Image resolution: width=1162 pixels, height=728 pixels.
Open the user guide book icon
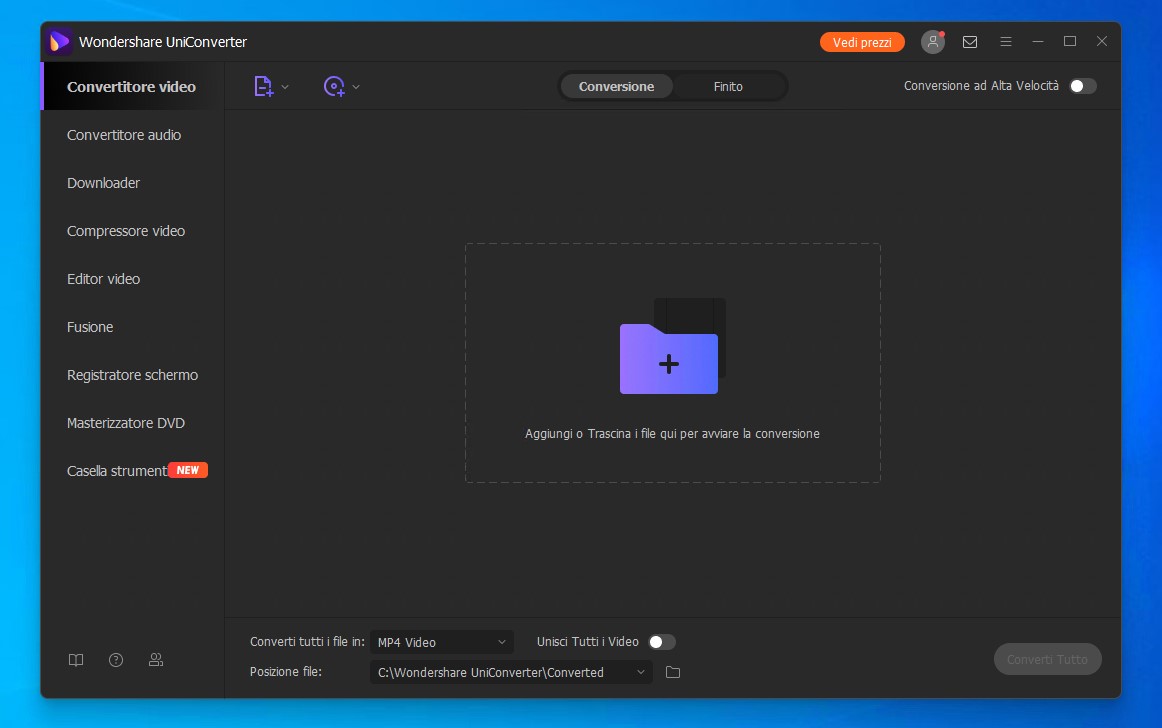pyautogui.click(x=76, y=660)
